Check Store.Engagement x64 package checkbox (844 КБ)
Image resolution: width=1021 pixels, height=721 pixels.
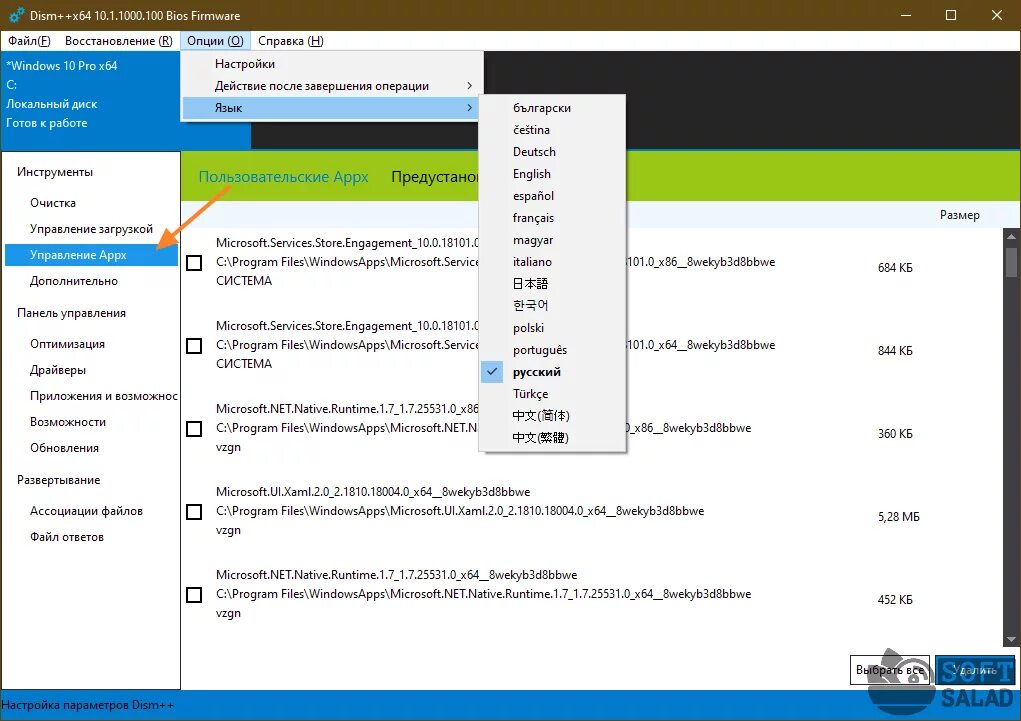194,345
